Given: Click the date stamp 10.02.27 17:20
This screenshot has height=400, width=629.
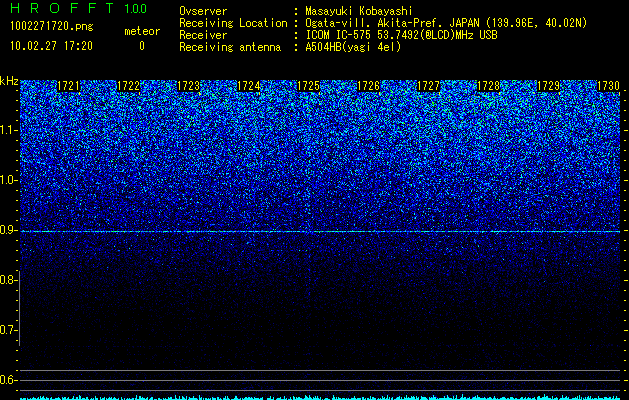Looking at the screenshot, I should pyautogui.click(x=51, y=46).
